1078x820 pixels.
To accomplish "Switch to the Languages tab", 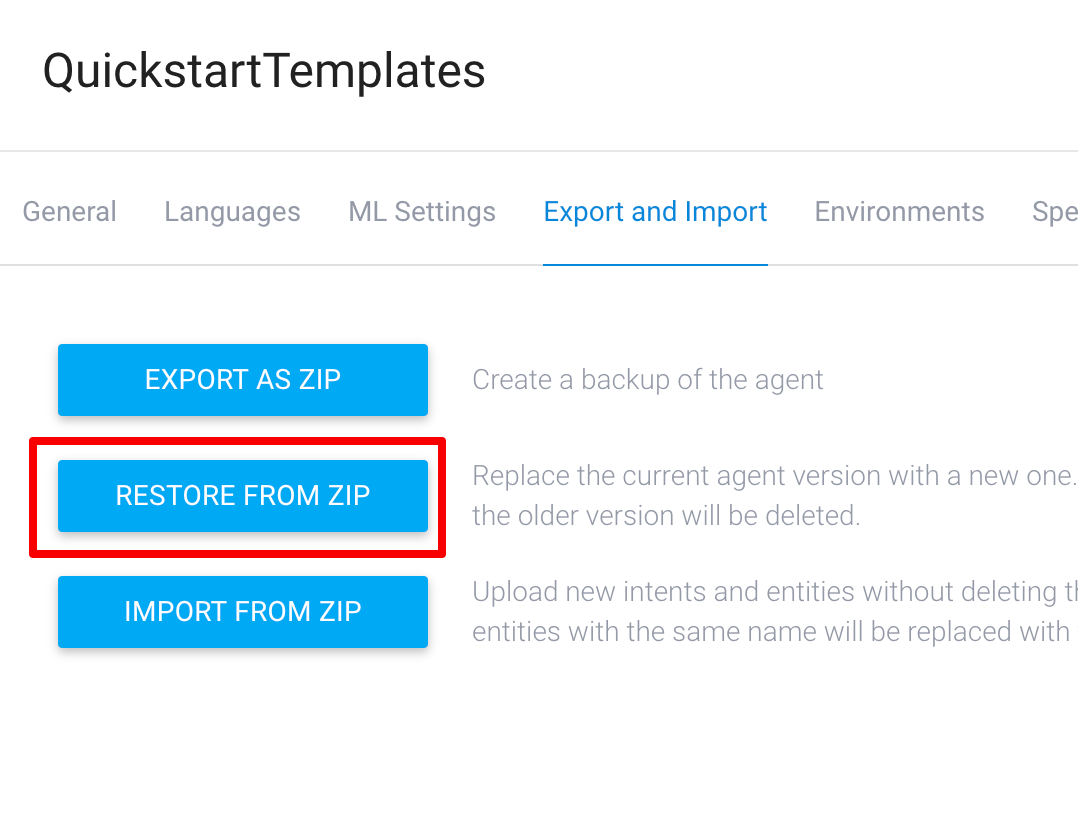I will point(232,212).
